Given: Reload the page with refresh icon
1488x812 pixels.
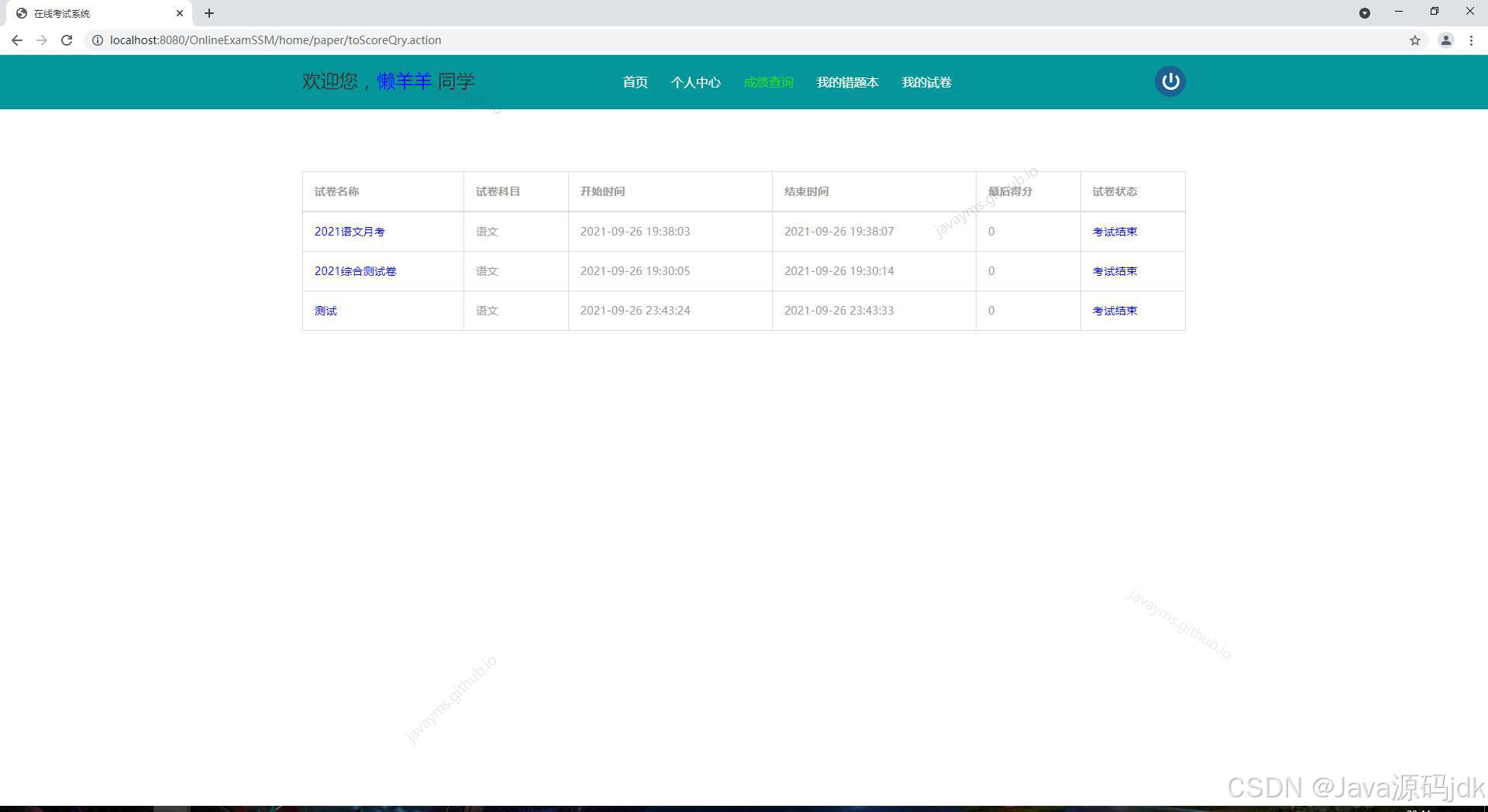Looking at the screenshot, I should point(67,40).
